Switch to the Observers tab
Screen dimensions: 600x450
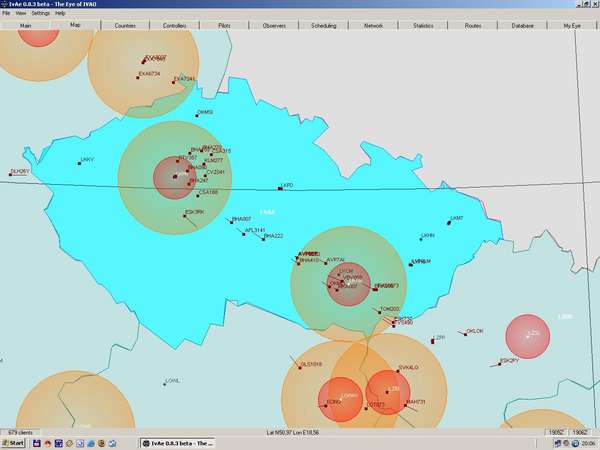(x=274, y=26)
